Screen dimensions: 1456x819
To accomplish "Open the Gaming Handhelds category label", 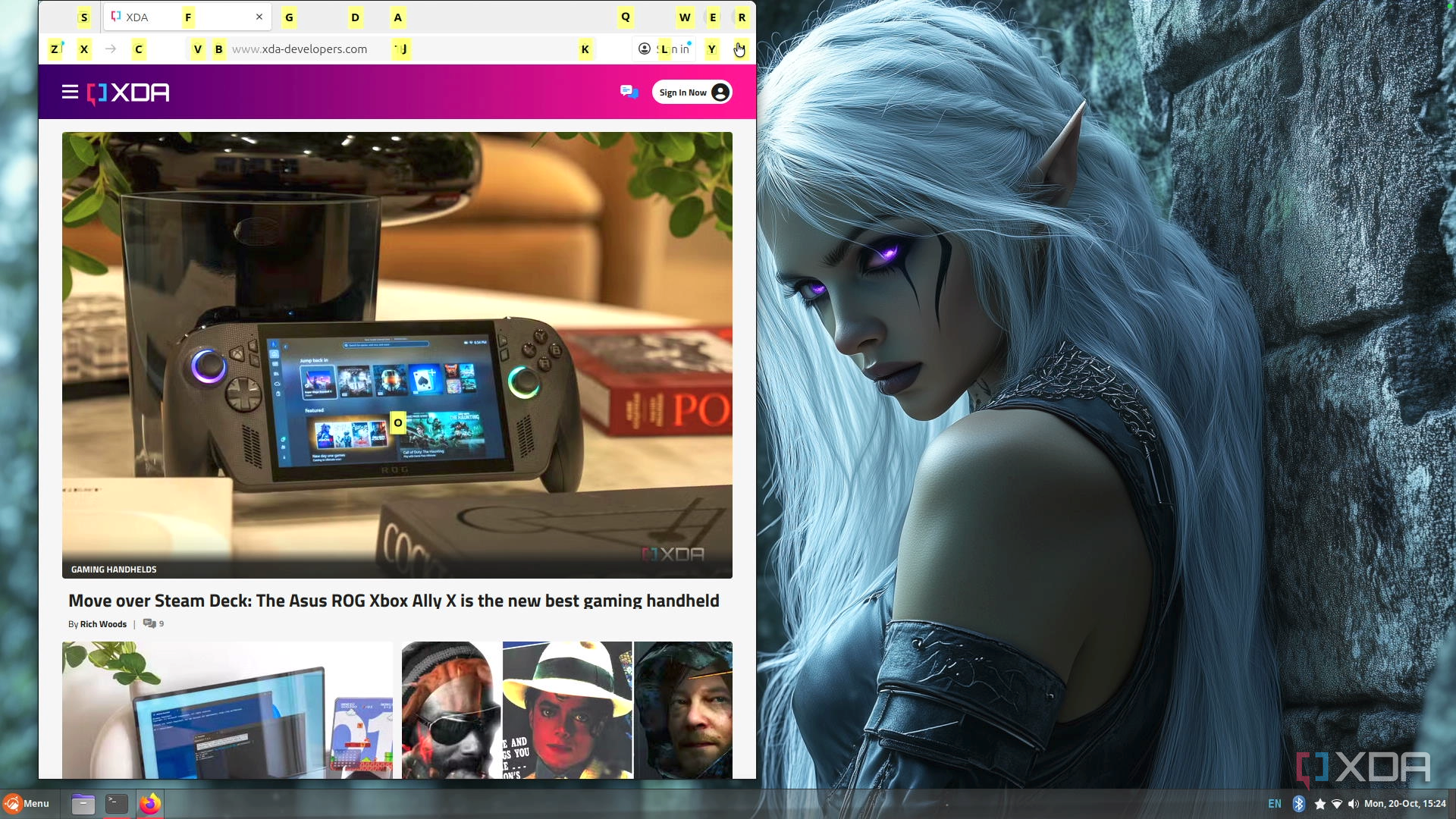I will pos(114,570).
